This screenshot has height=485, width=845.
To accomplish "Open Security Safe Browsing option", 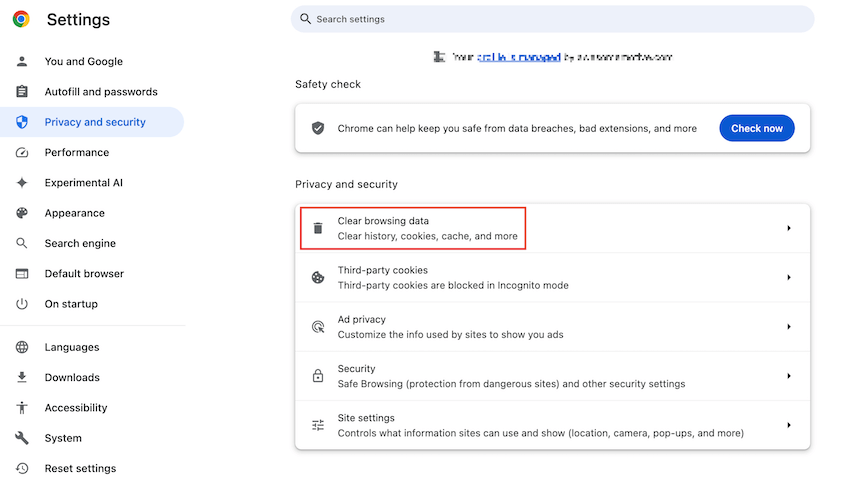I will click(552, 376).
